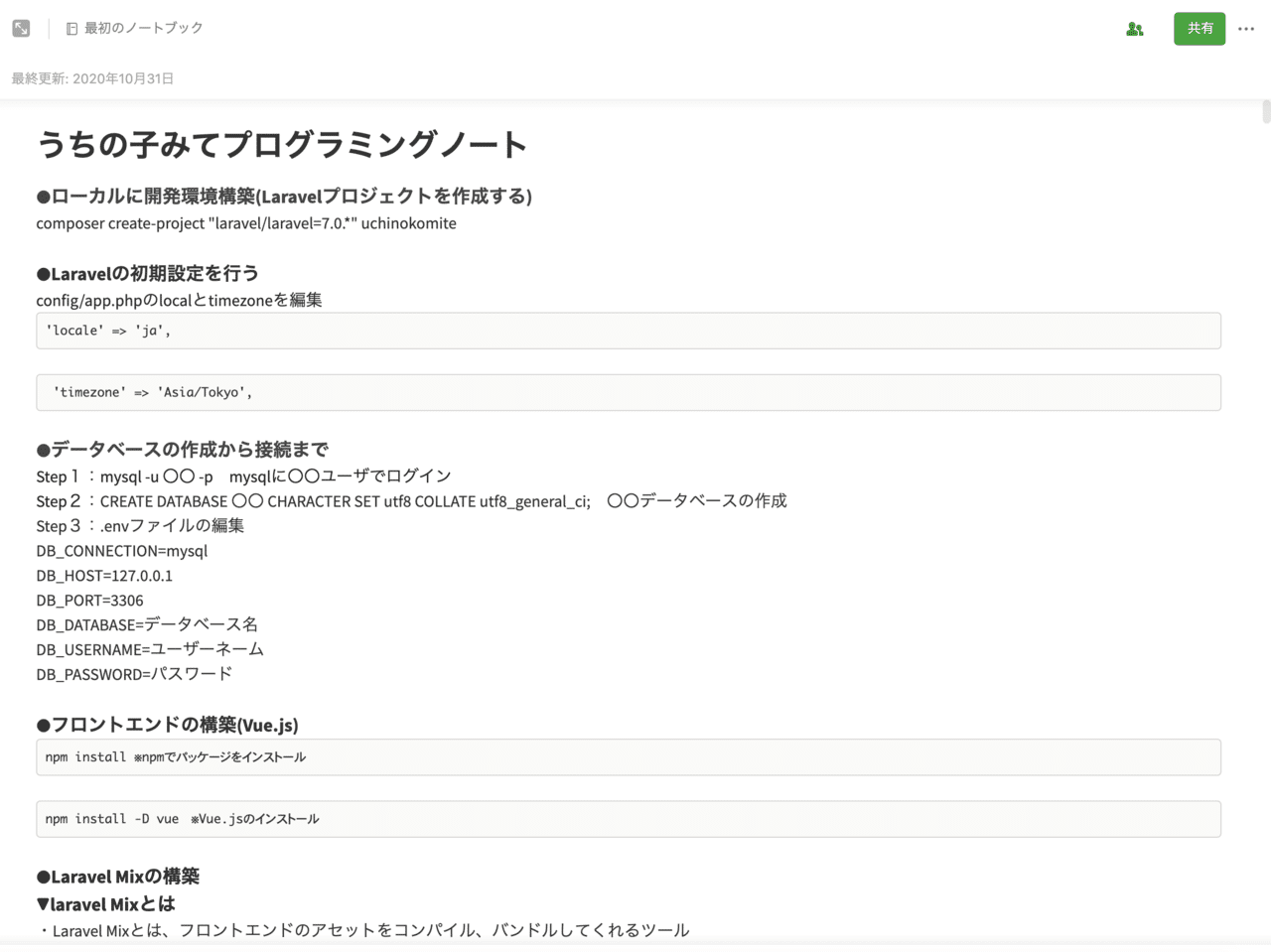1271x952 pixels.
Task: Click the expand note fullscreen icon
Action: [x=21, y=29]
